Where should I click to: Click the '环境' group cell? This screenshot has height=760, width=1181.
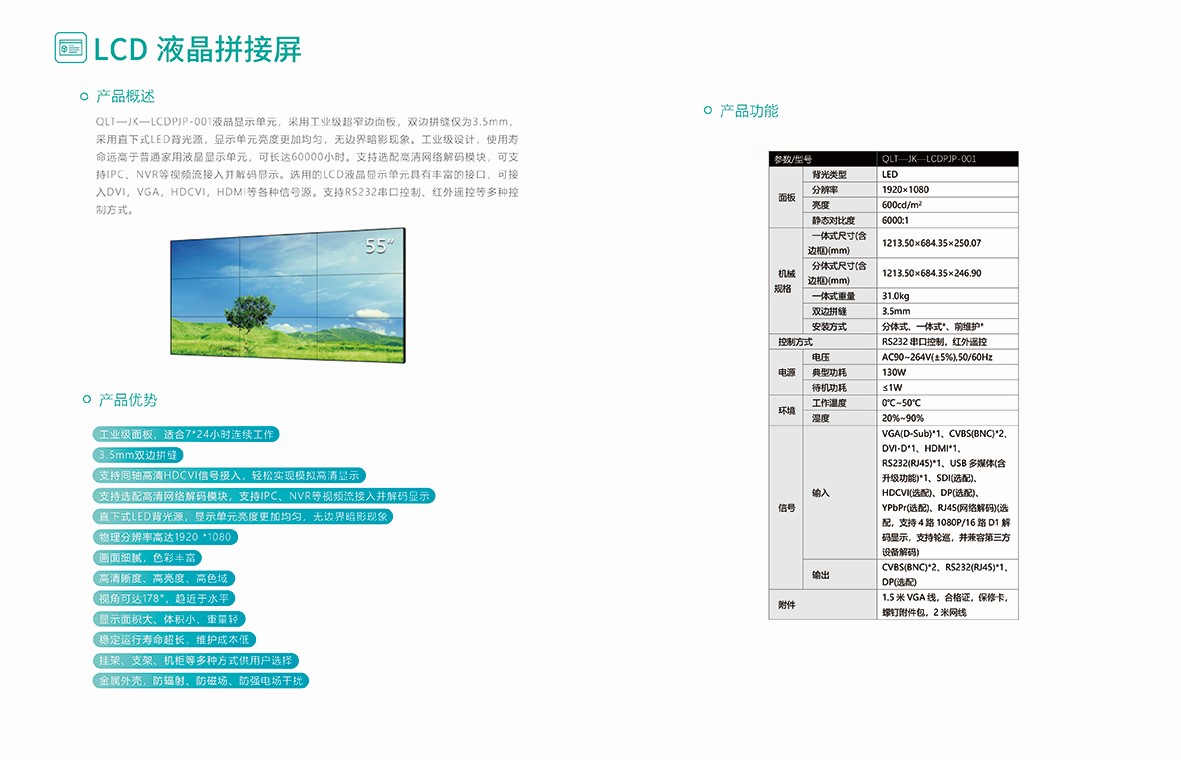(786, 411)
